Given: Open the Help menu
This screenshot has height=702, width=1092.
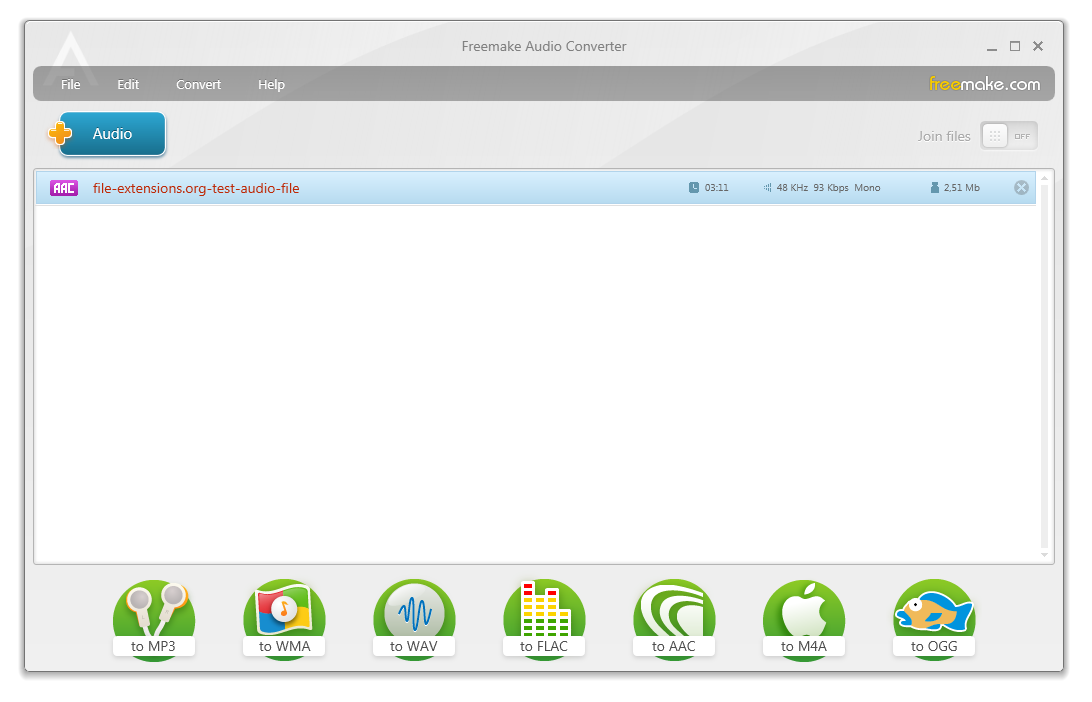Looking at the screenshot, I should (x=271, y=84).
